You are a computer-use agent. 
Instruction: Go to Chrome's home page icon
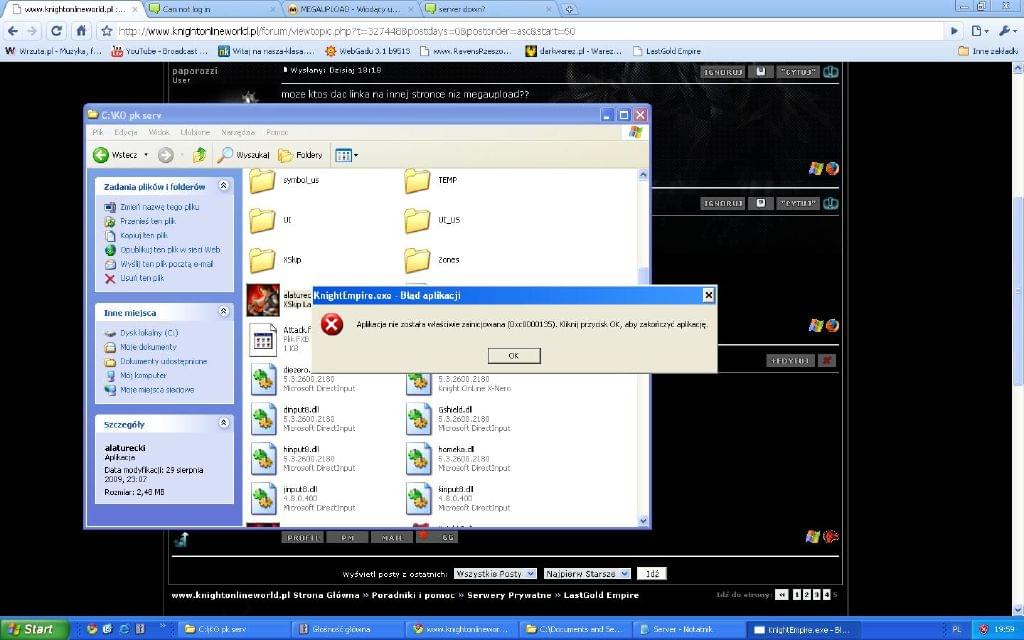coord(81,31)
